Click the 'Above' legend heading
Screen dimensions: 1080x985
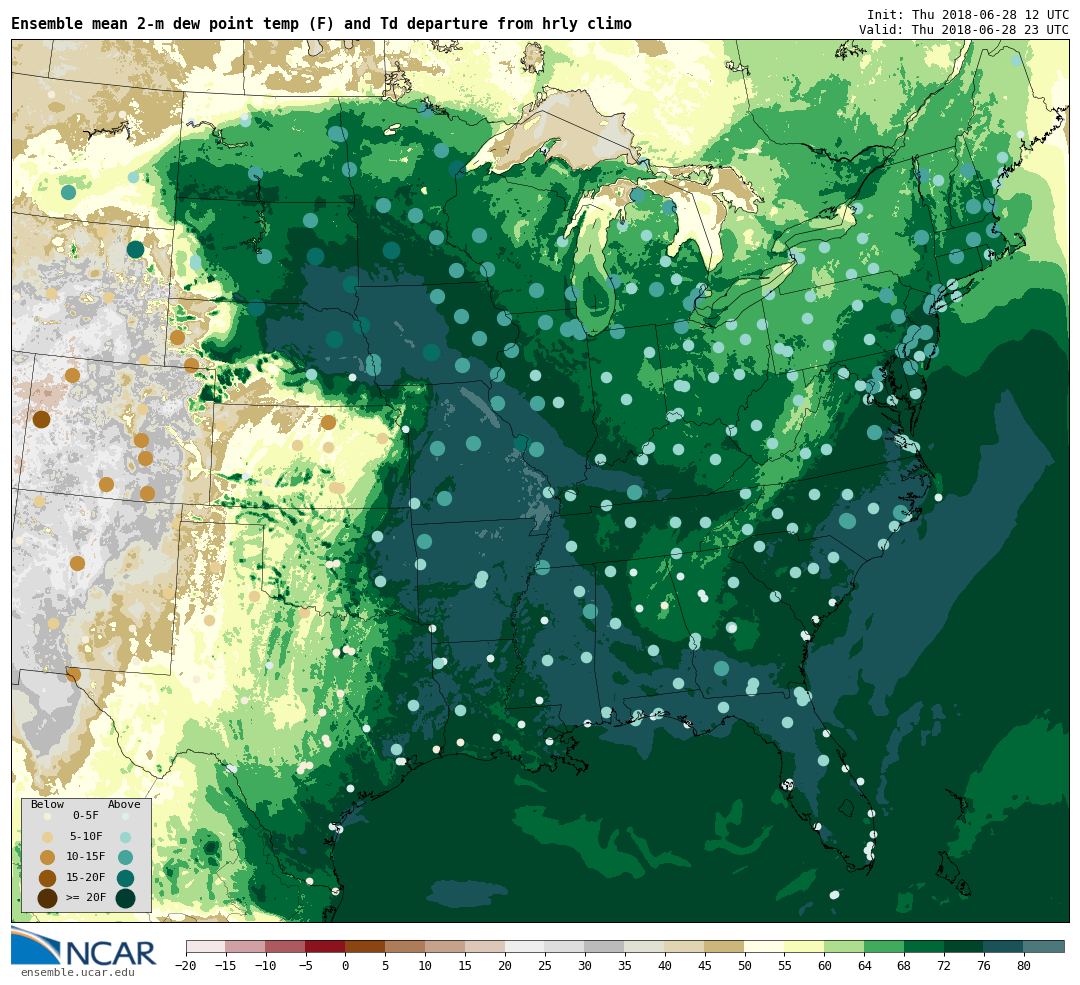tap(124, 805)
